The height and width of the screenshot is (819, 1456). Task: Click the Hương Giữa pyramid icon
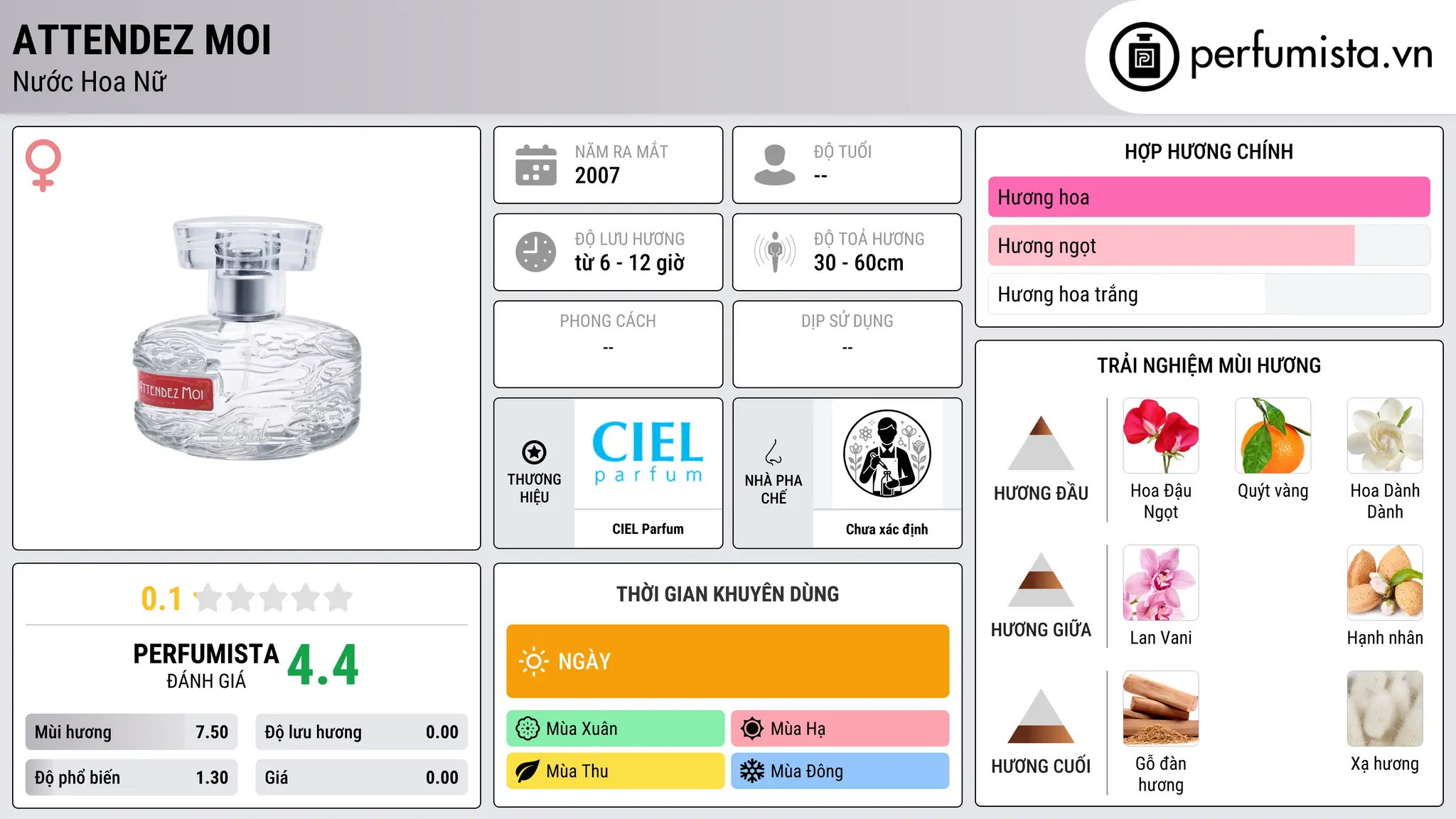tap(1041, 579)
